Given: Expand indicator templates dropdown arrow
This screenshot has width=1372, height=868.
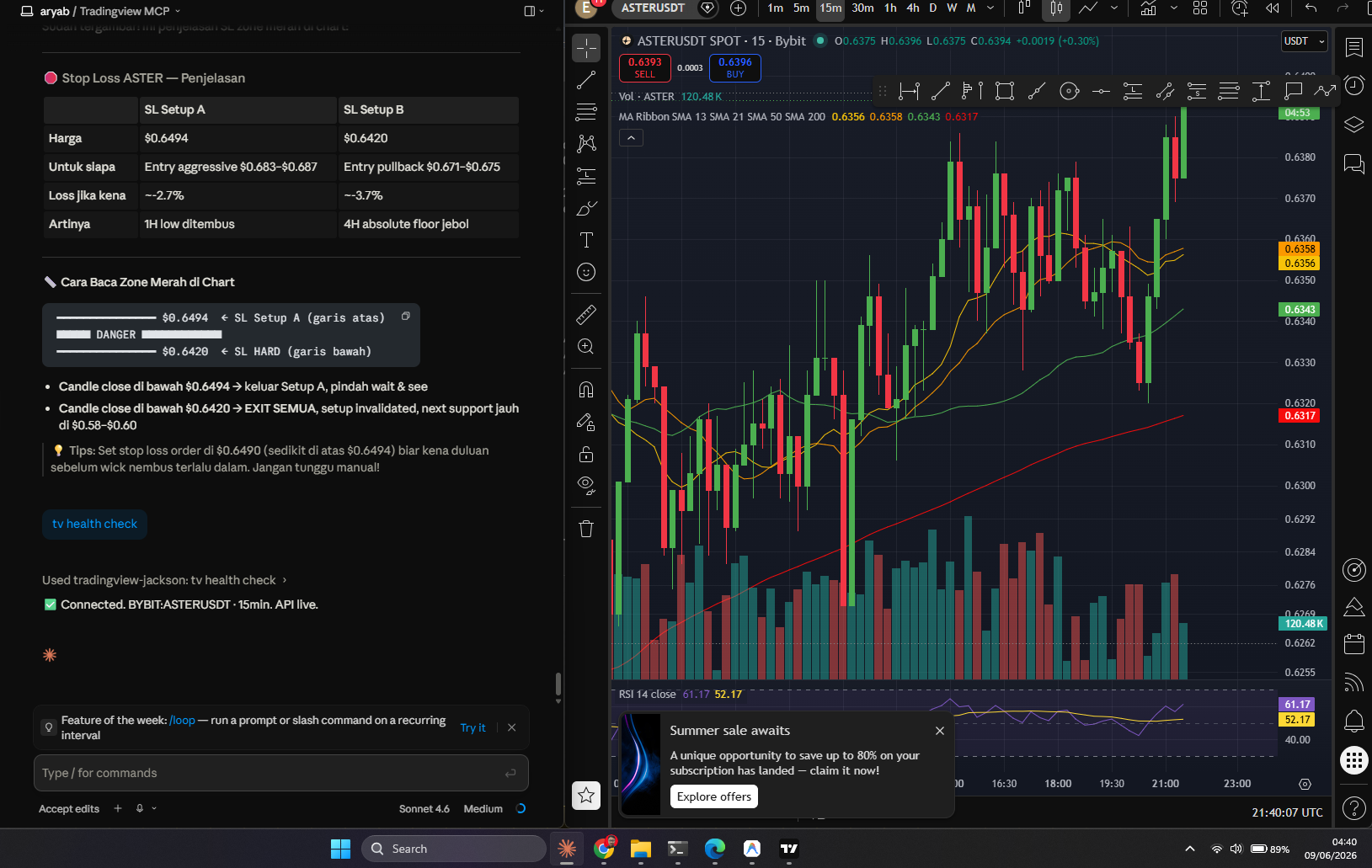Looking at the screenshot, I should tap(1174, 8).
